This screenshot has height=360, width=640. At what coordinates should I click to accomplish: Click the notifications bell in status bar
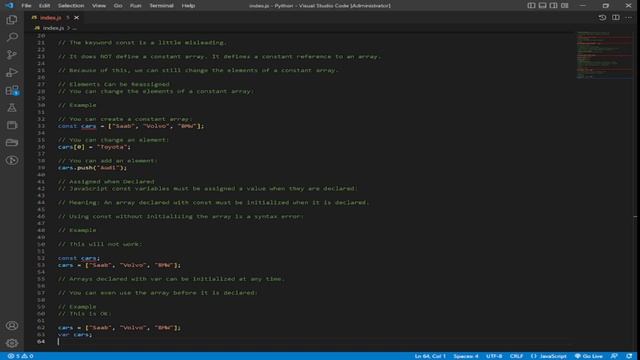point(629,356)
